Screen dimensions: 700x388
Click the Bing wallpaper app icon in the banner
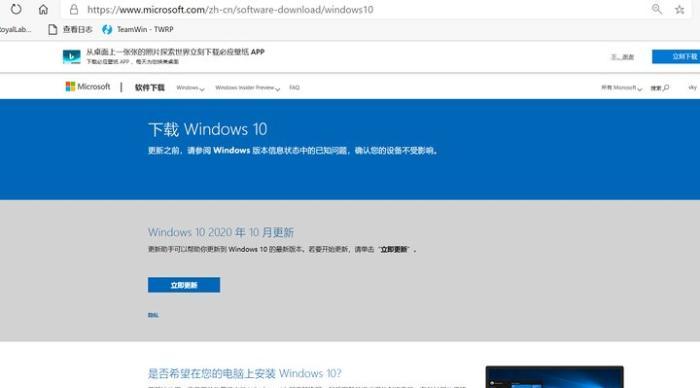(71, 57)
